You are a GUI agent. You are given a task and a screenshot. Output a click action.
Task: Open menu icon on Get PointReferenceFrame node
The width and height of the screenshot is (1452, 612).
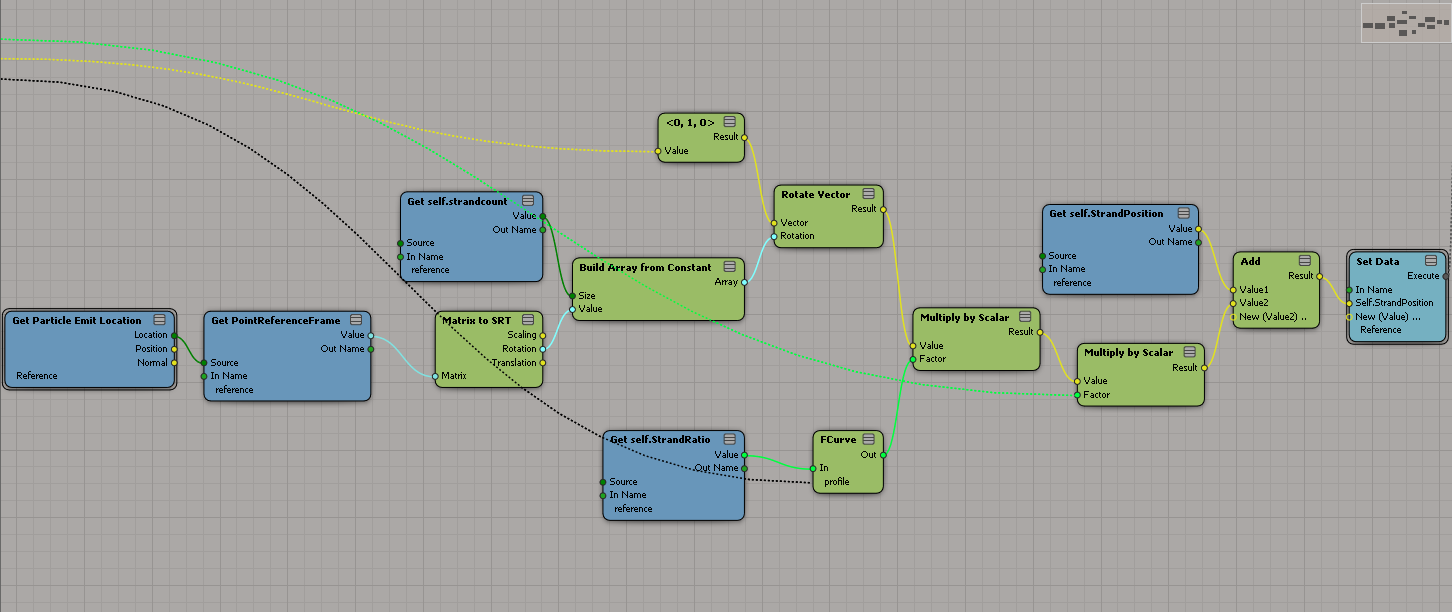[356, 320]
